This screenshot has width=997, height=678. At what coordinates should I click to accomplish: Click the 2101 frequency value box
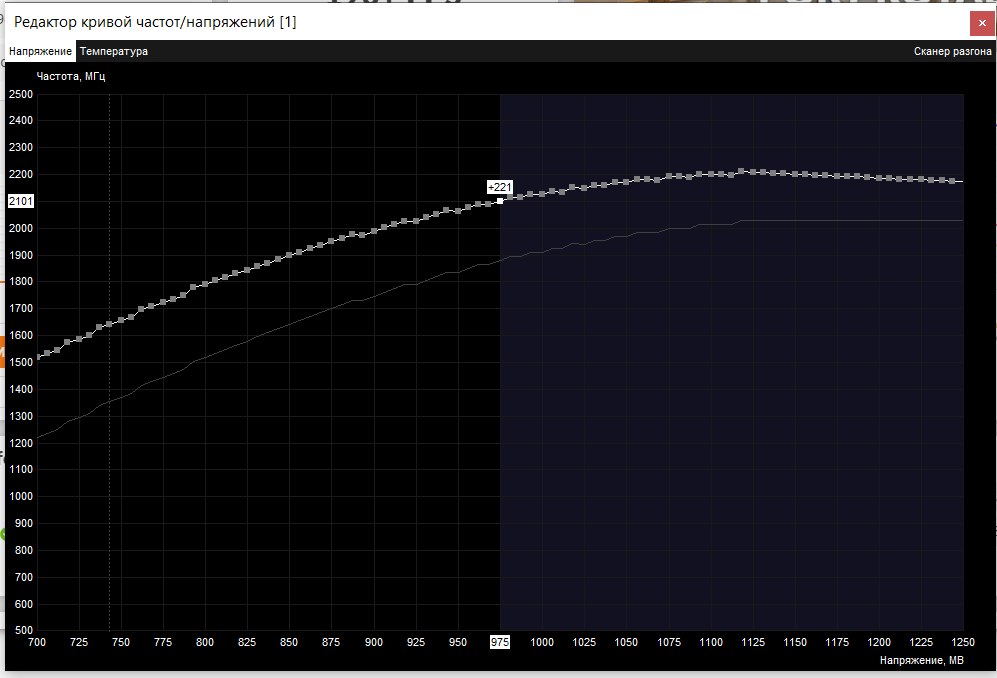[x=20, y=201]
